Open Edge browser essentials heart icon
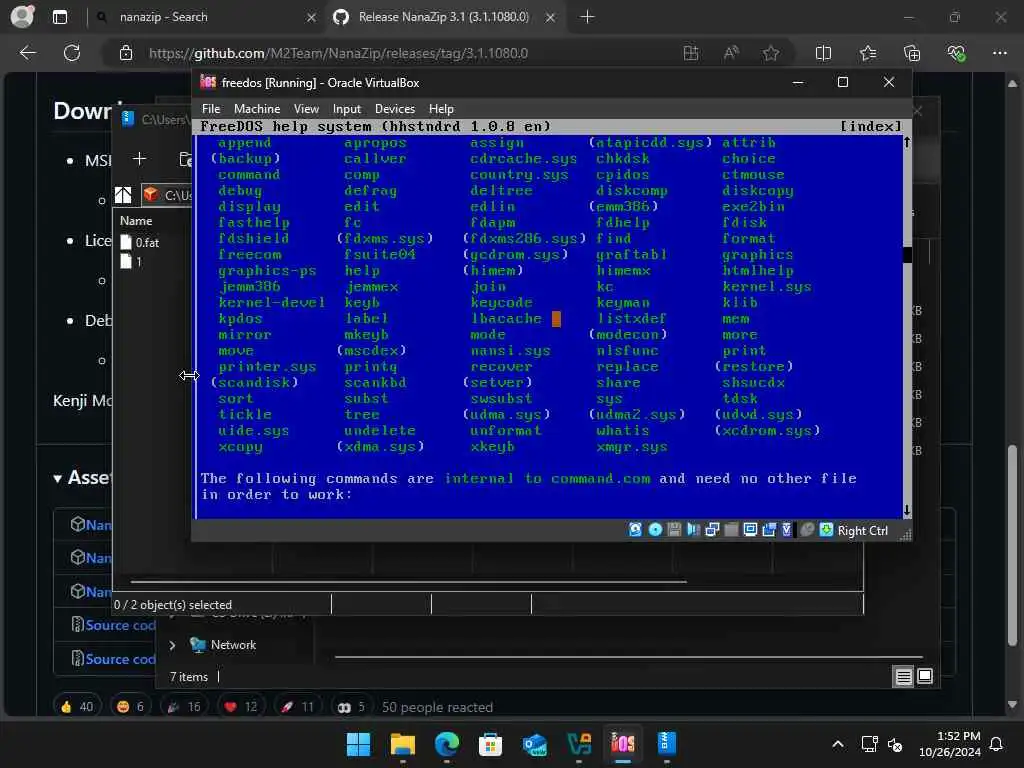 (x=957, y=53)
